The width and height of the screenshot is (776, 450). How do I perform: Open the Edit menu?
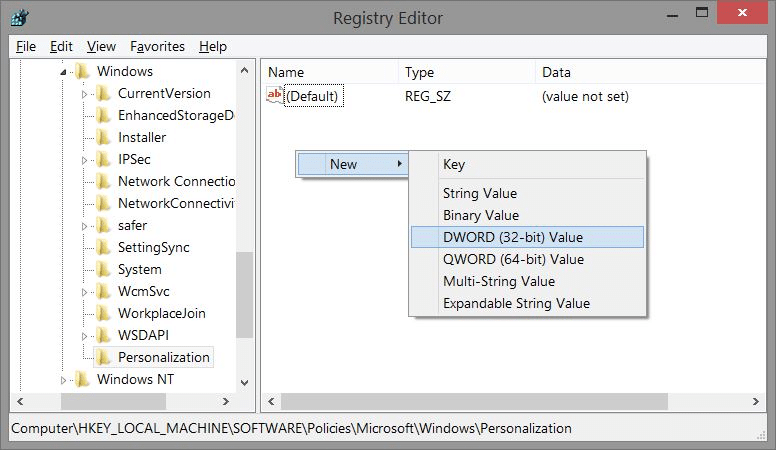click(x=61, y=46)
